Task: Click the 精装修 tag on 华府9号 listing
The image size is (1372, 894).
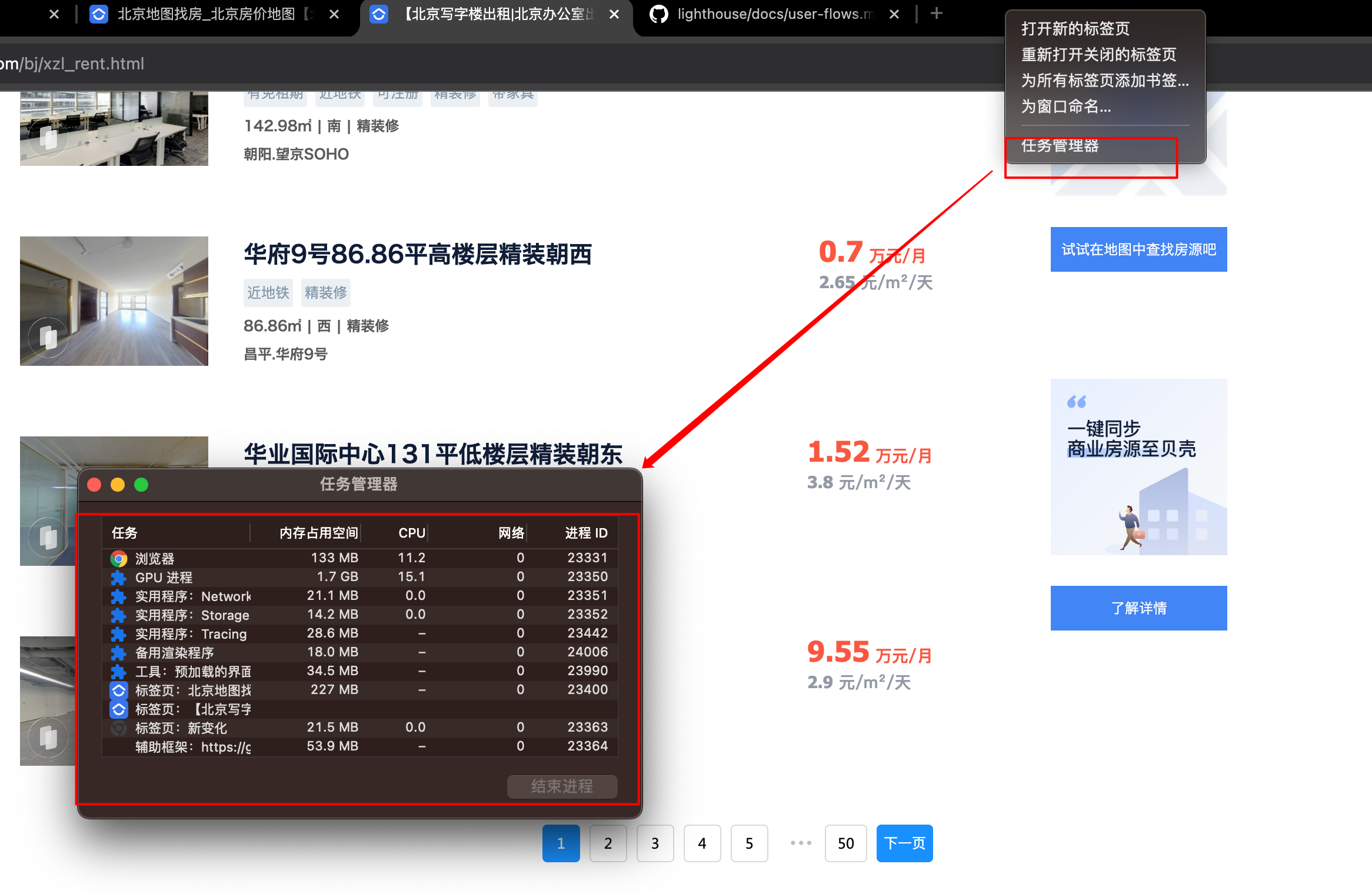Action: [326, 292]
